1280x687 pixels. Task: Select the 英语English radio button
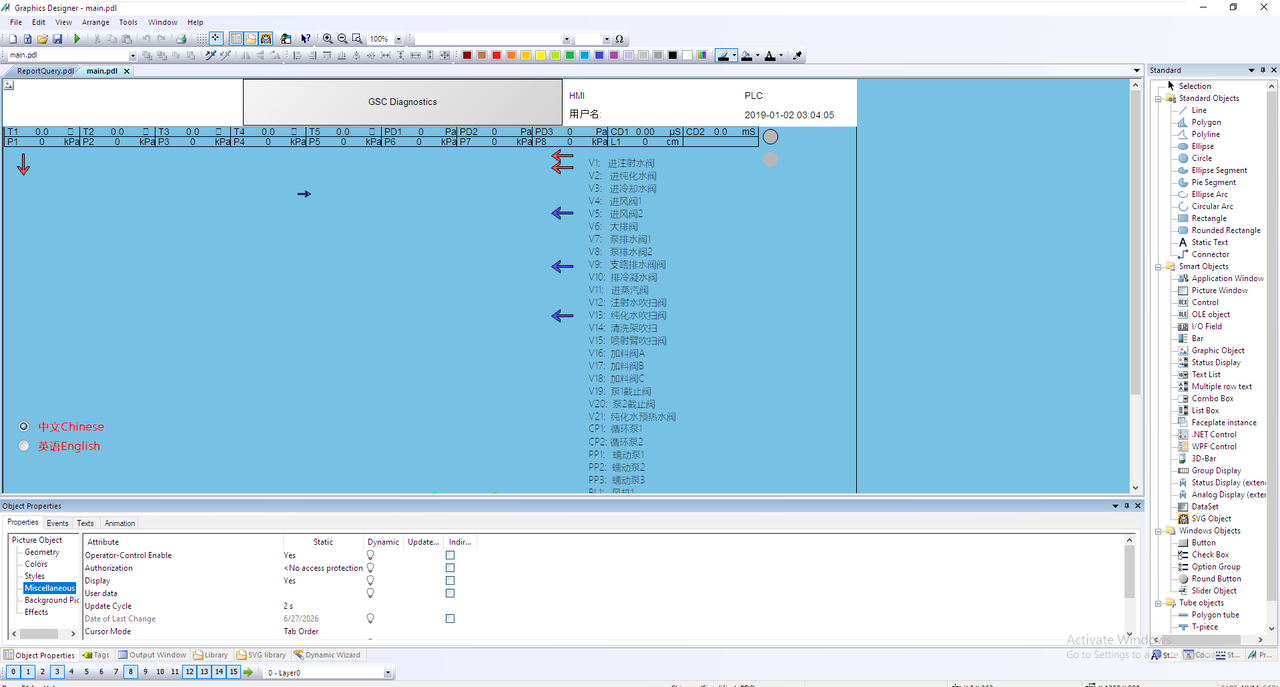click(x=24, y=446)
